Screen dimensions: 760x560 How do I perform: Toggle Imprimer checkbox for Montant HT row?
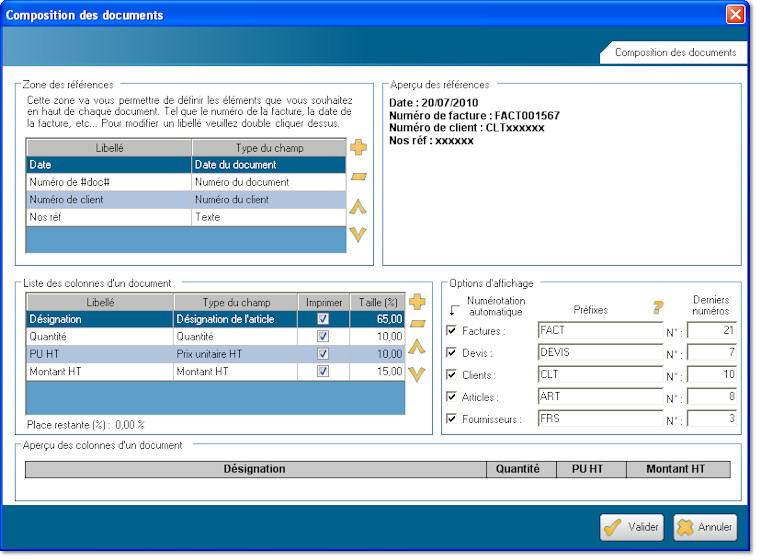tap(323, 371)
